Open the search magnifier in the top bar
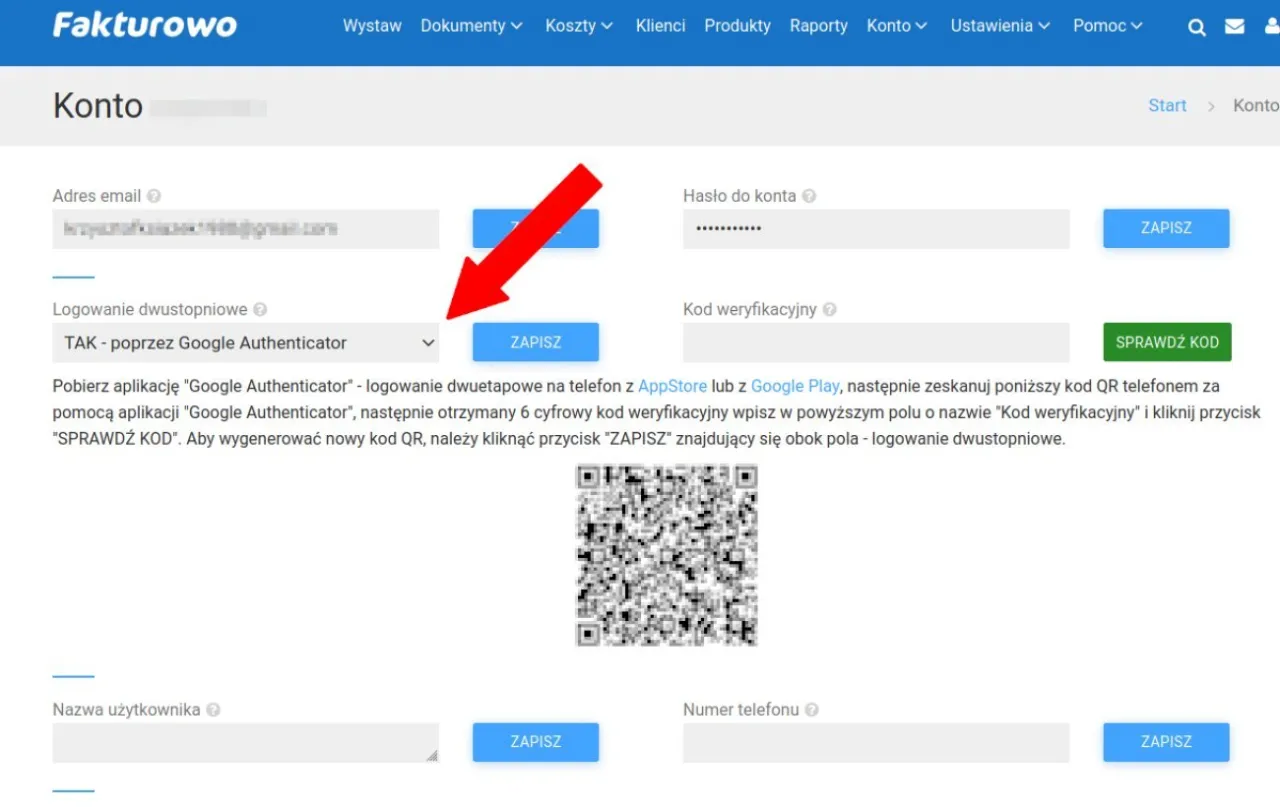 pyautogui.click(x=1196, y=26)
